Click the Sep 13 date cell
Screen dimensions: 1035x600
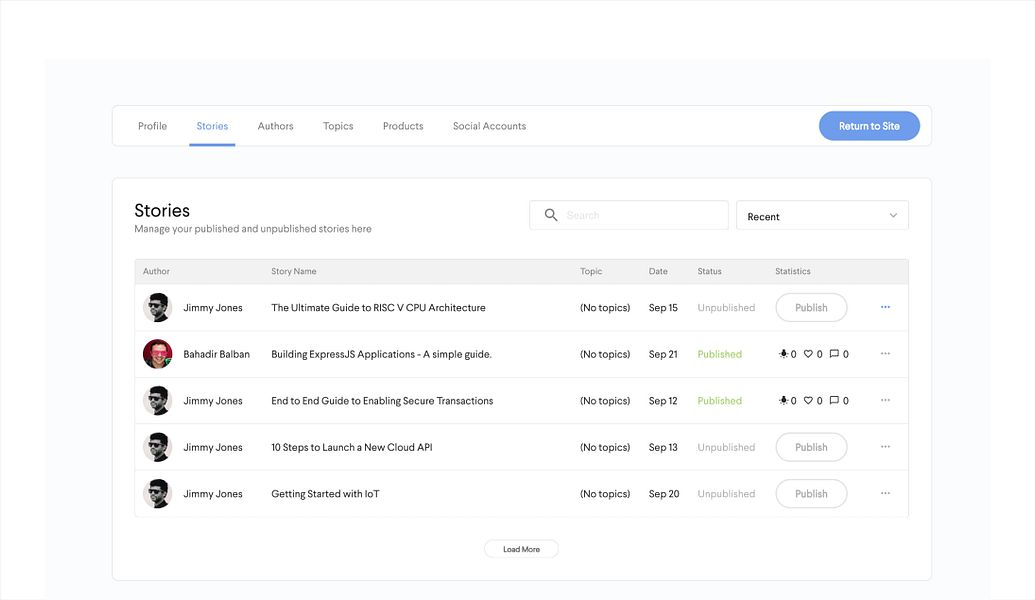point(663,447)
